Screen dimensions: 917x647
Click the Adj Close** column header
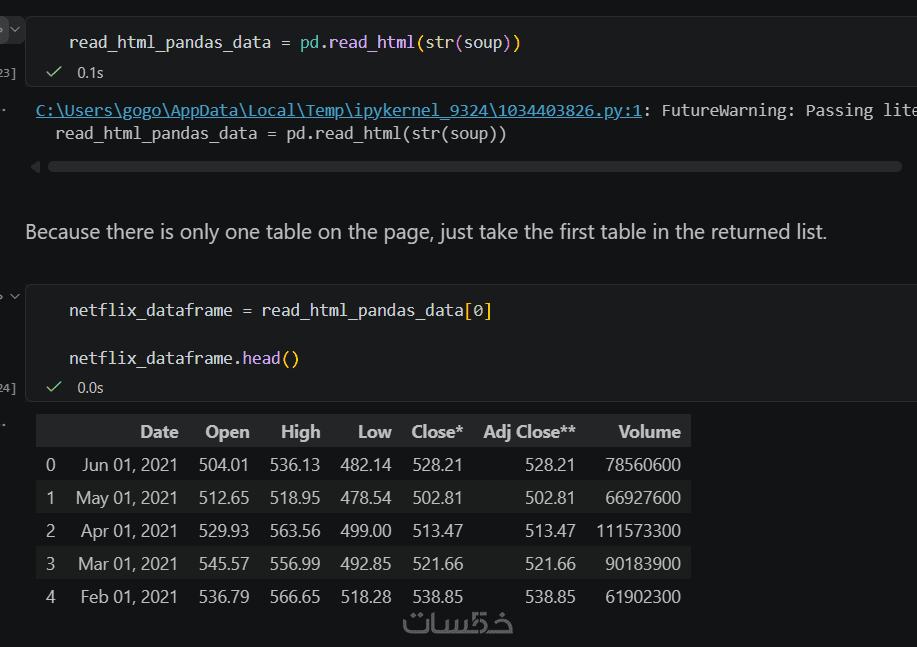click(529, 432)
